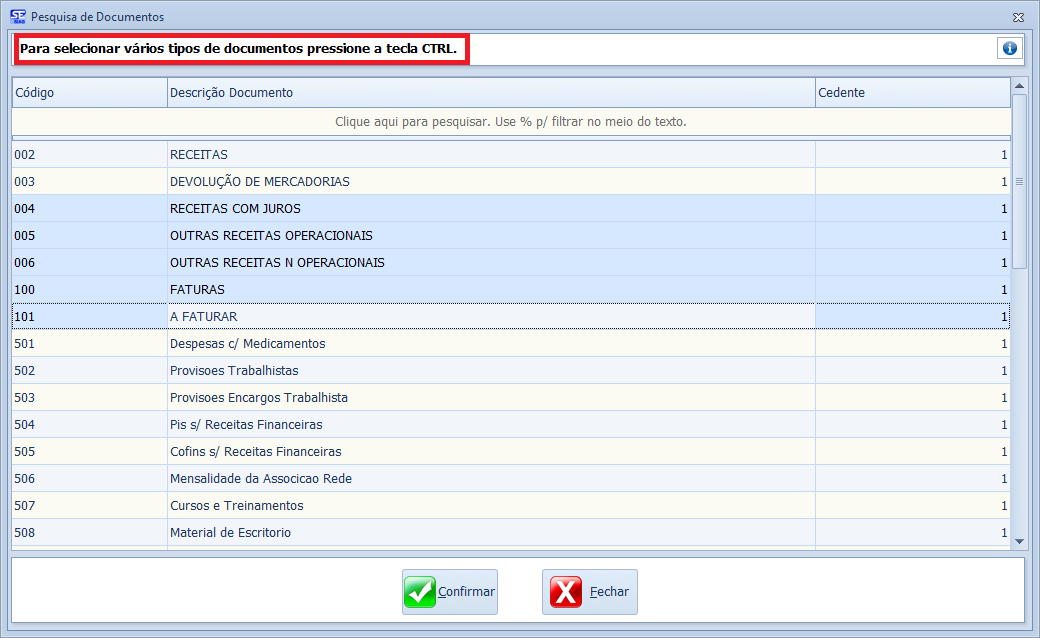Select the RECEITAS row
The image size is (1040, 638).
490,155
